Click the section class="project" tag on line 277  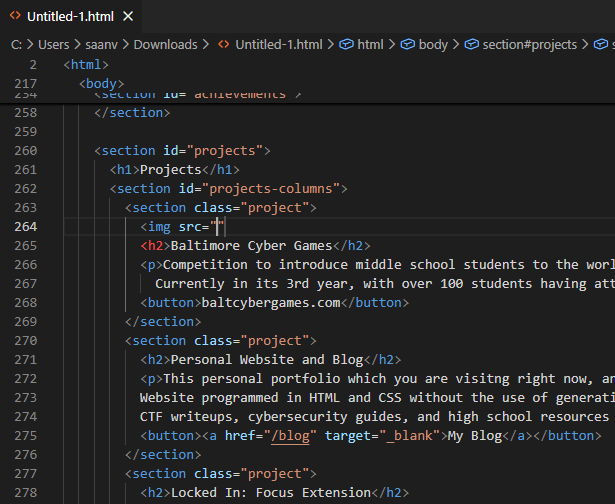pos(221,474)
